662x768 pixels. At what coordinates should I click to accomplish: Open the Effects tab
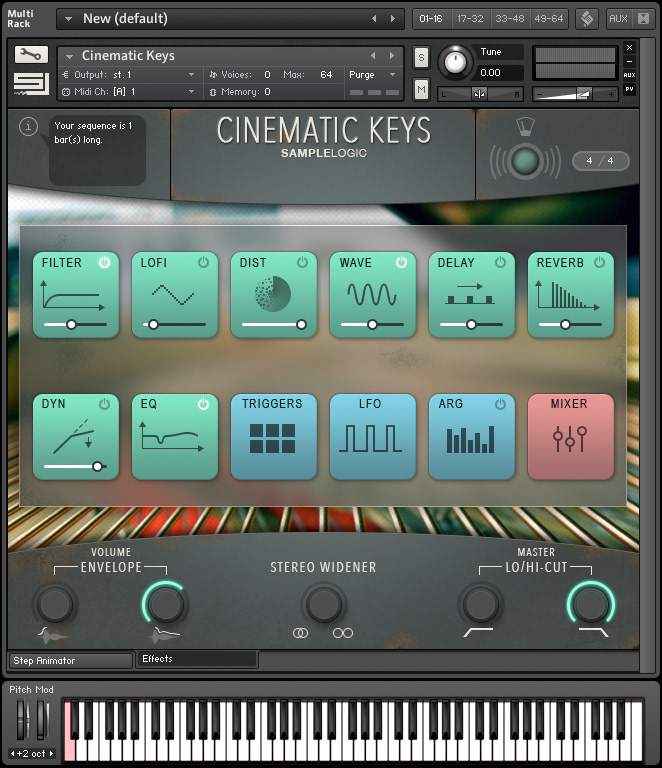click(x=197, y=659)
